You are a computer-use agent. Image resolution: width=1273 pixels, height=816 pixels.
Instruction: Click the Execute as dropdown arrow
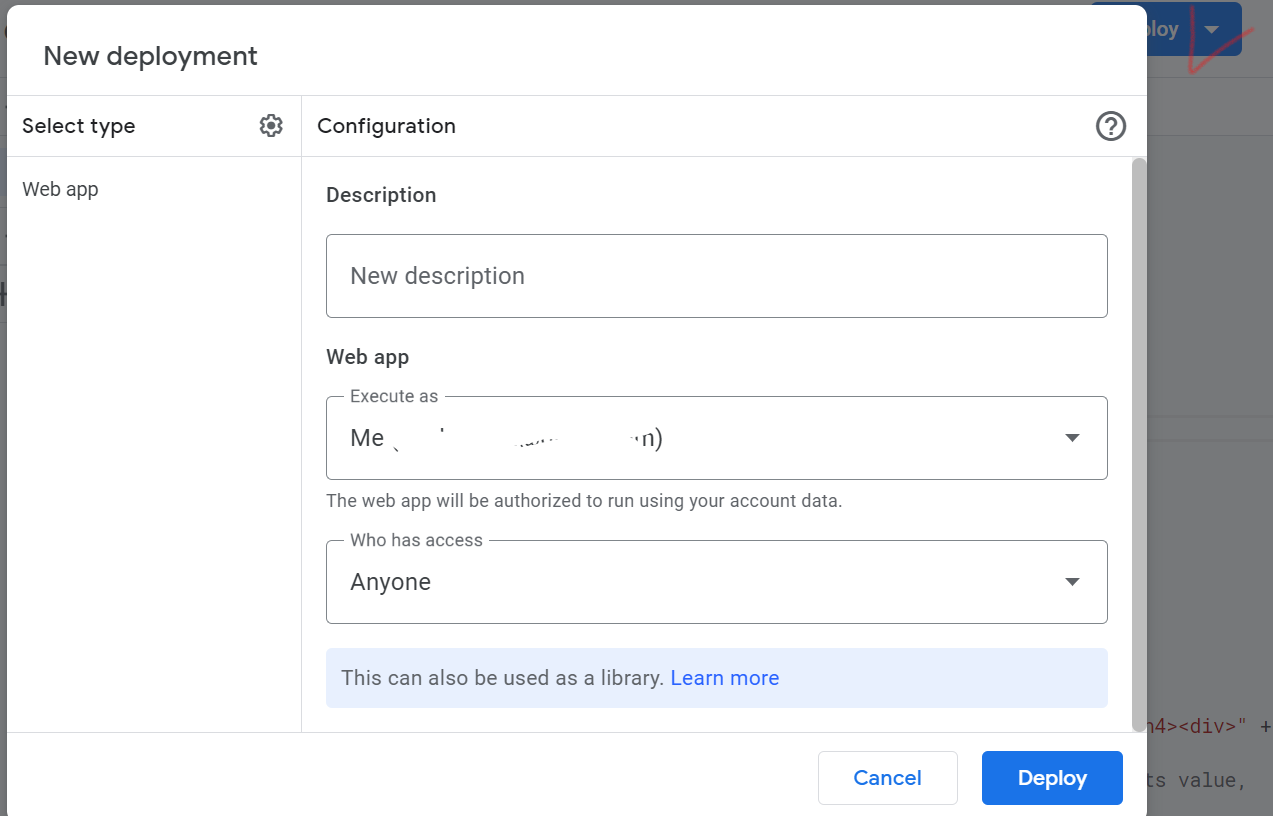[x=1072, y=438]
